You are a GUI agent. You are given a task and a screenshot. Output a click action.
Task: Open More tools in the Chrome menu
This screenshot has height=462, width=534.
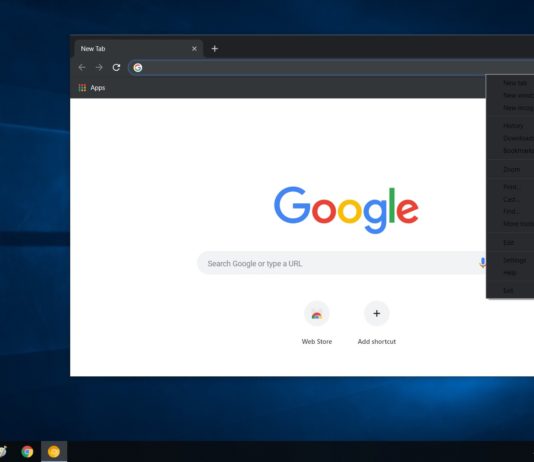510,224
